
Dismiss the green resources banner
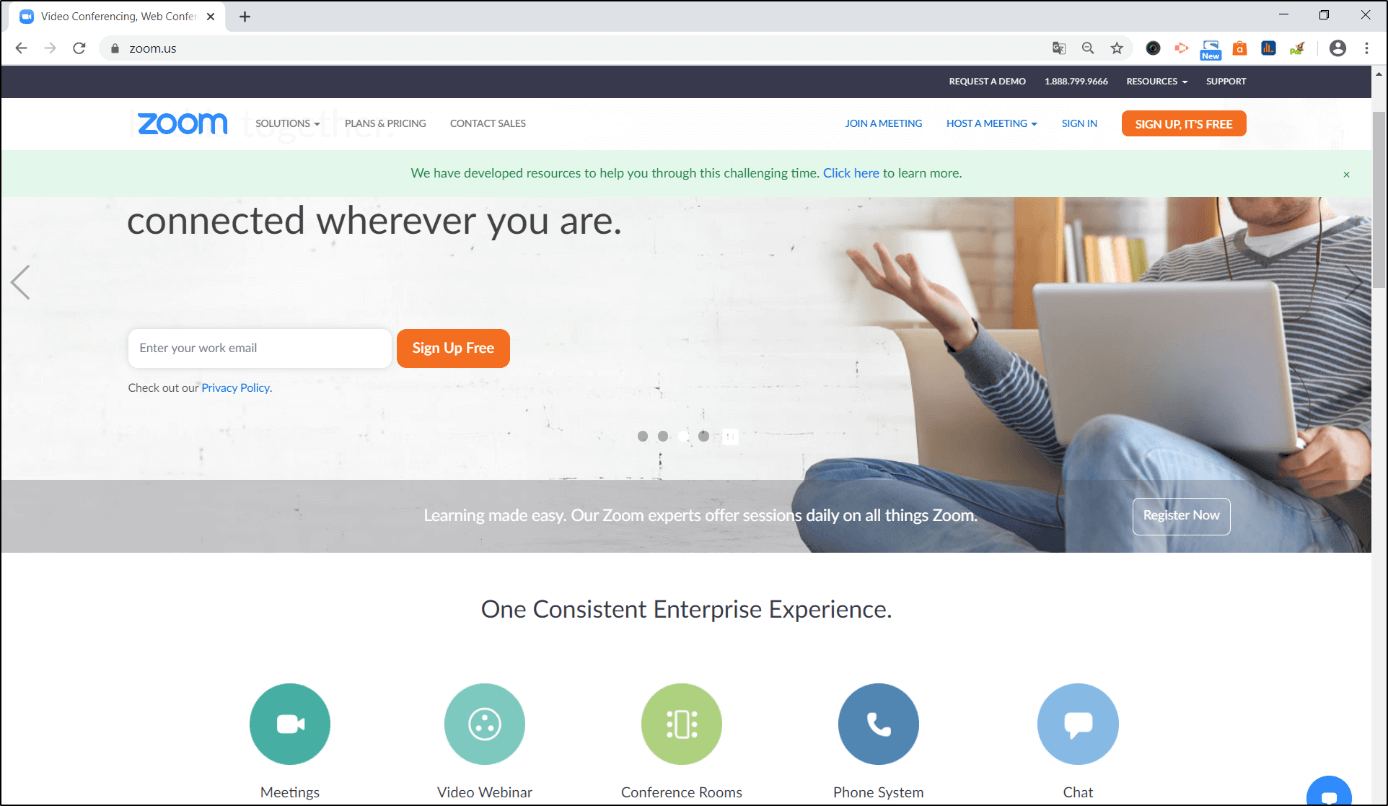click(x=1346, y=175)
